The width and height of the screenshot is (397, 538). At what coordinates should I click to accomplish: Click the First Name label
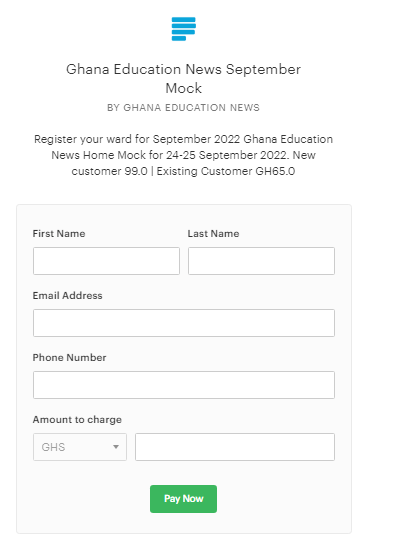click(59, 234)
